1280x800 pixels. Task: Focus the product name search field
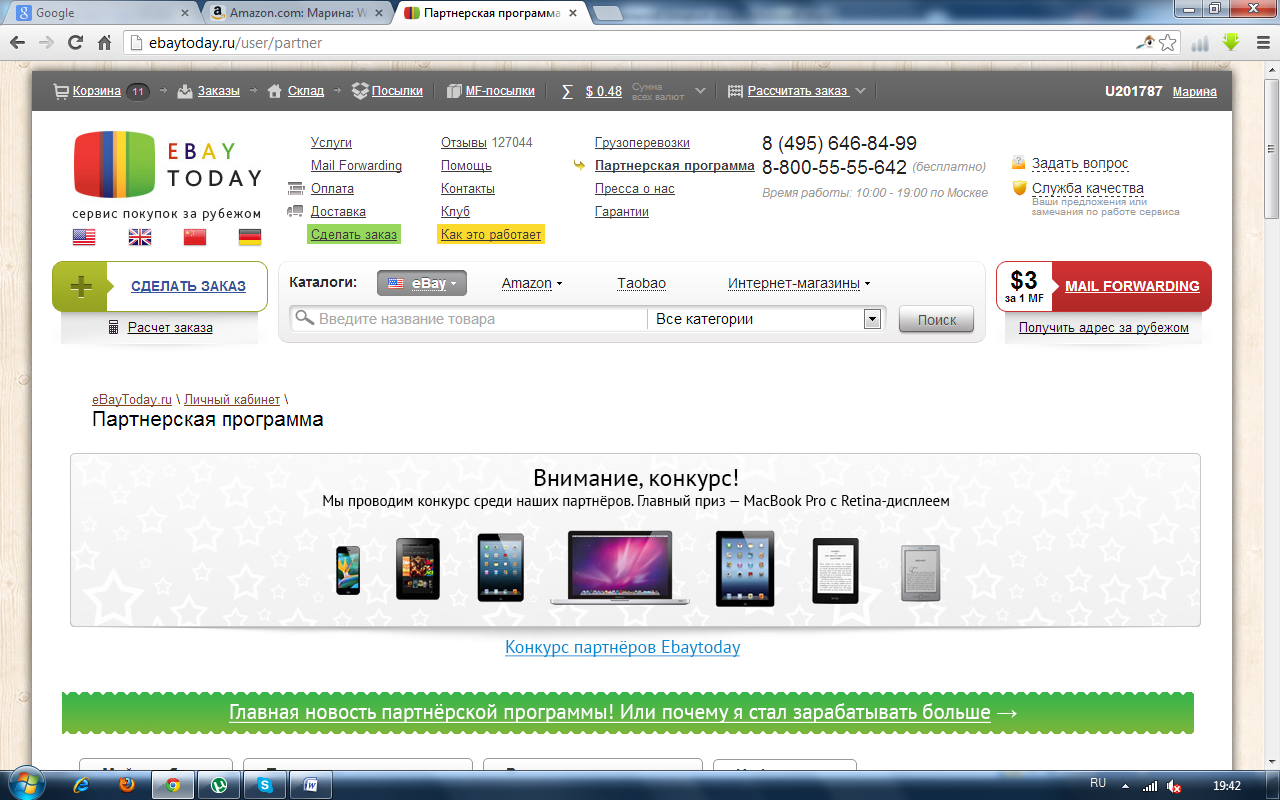click(x=469, y=319)
